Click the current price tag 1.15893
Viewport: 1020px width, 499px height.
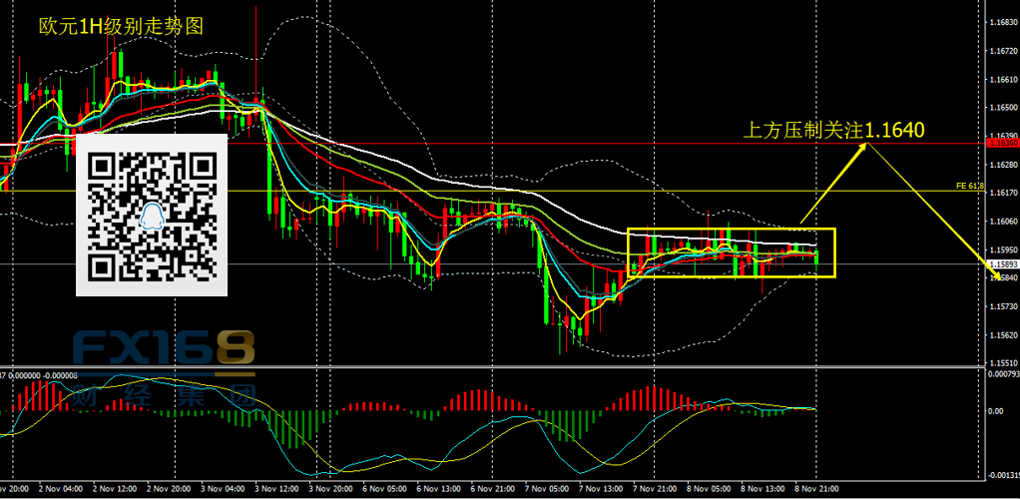point(1001,264)
